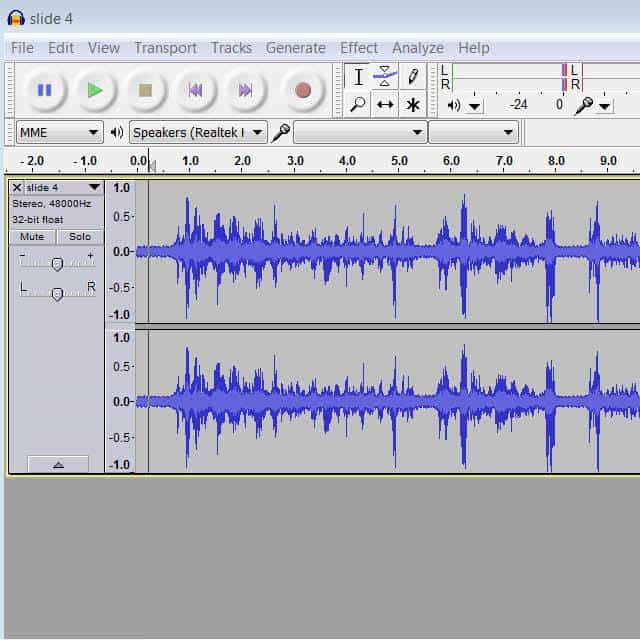Click the 5.0 mark on the timeline ruler

pyautogui.click(x=399, y=161)
